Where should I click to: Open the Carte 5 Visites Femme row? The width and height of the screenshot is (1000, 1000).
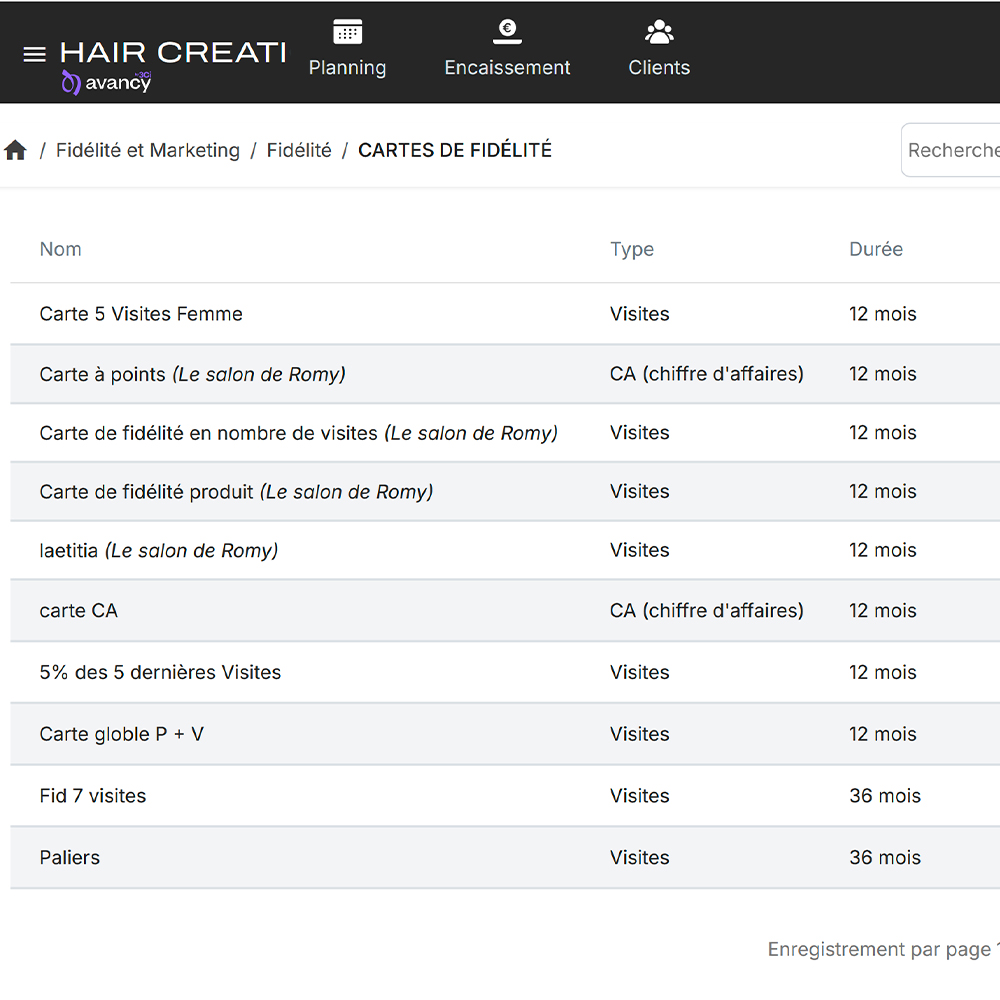(141, 314)
